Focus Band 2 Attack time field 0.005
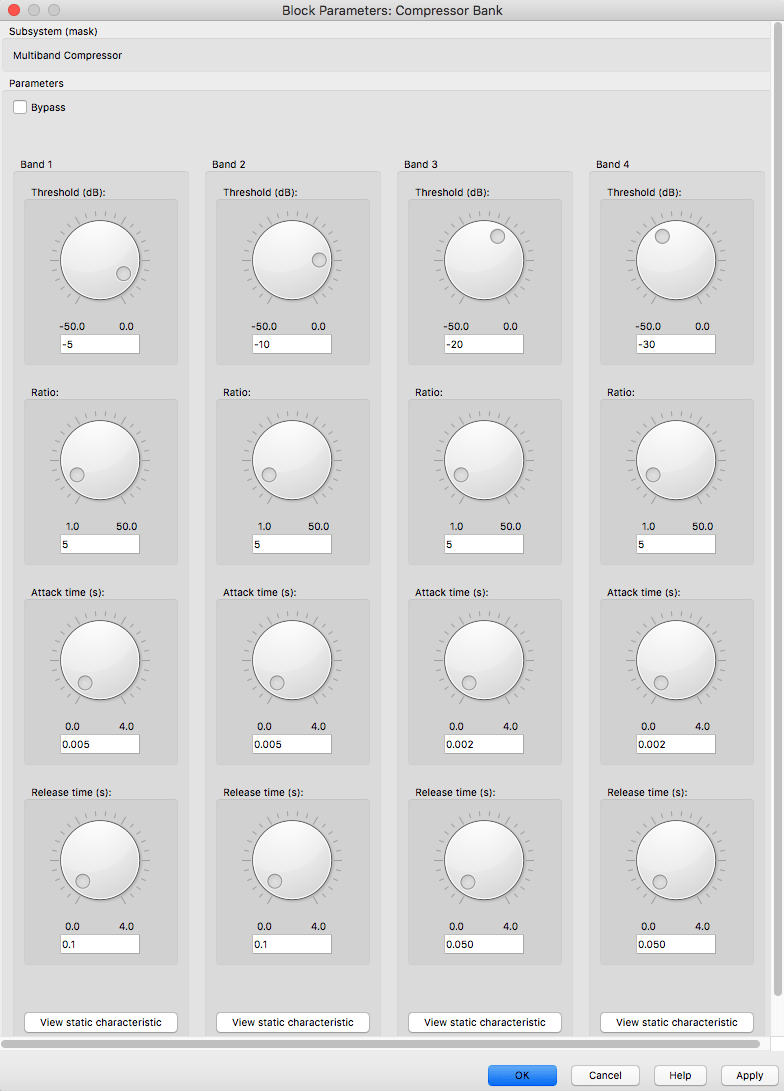 (x=292, y=744)
